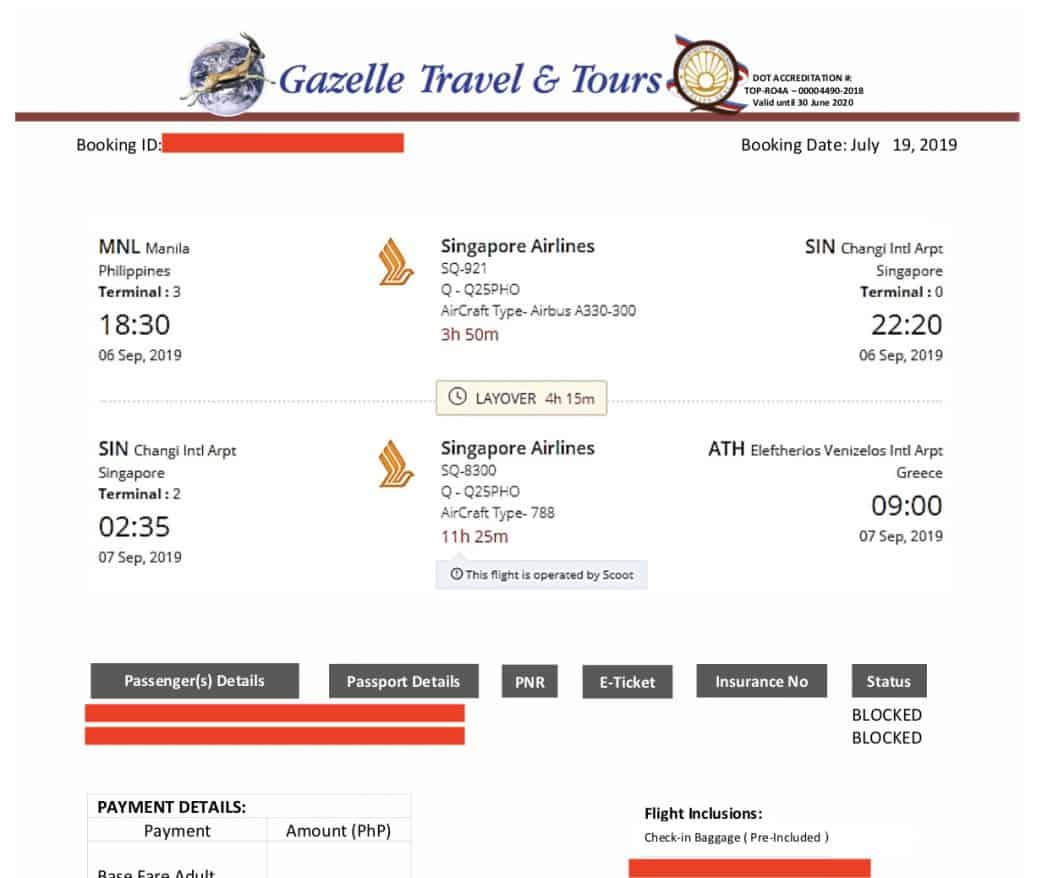Click the "operated by Scoot" notice
Screen dimensions: 1042x878
541,575
